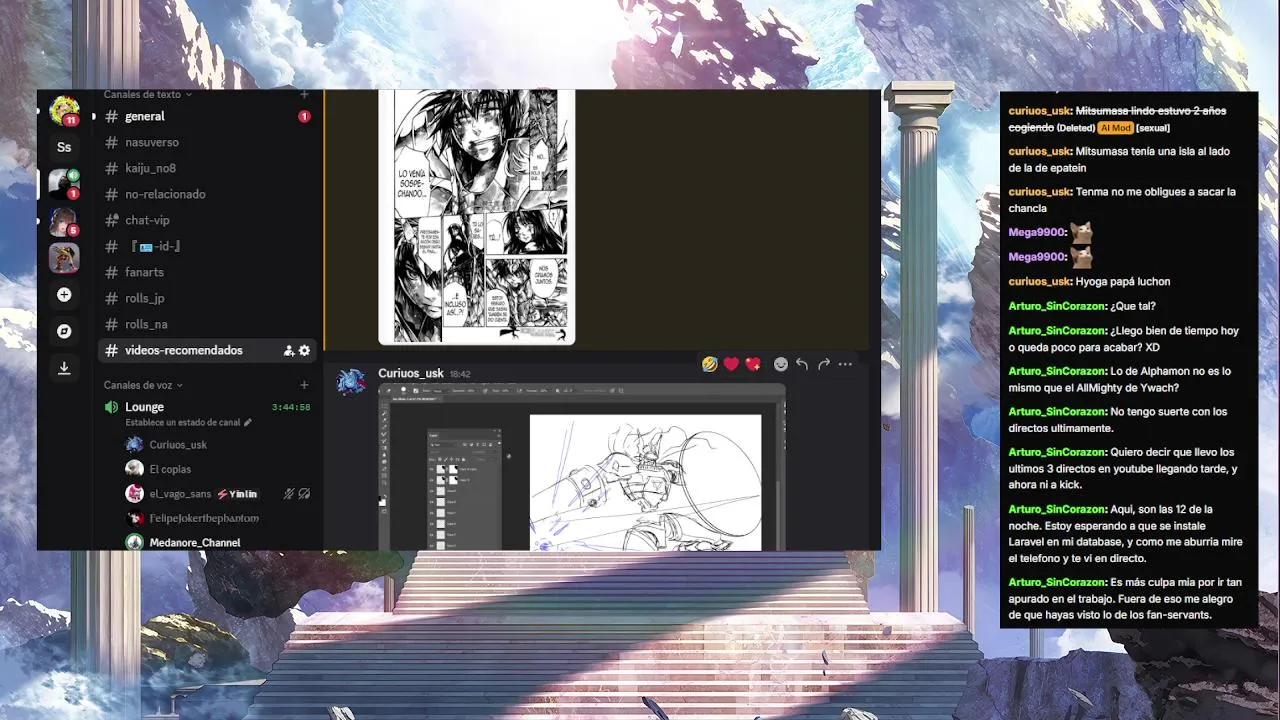Viewport: 1280px width, 720px height.
Task: Open the nasuverso channel
Action: pos(207,143)
